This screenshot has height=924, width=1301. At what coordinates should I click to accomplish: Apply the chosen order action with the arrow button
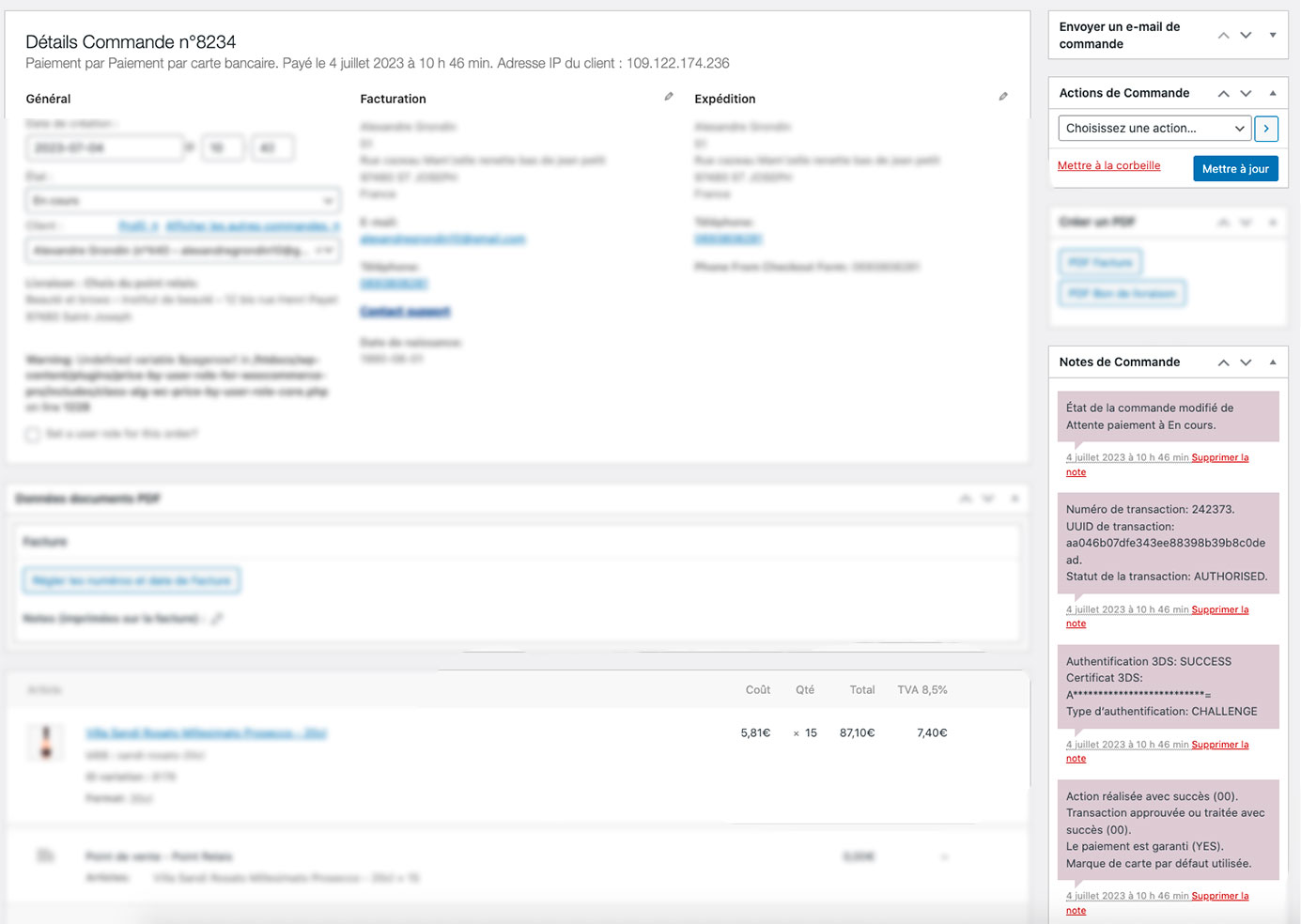(x=1266, y=129)
